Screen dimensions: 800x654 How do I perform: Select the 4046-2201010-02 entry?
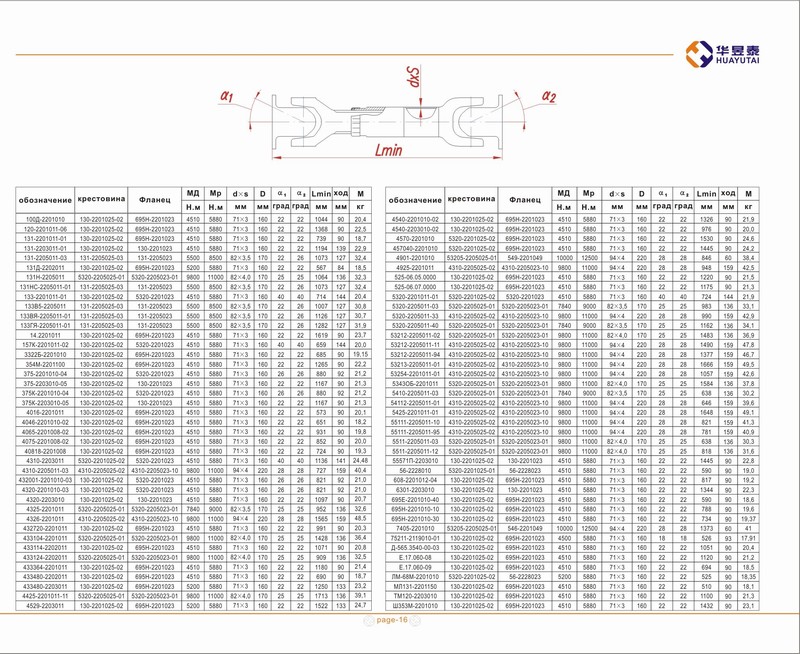(45, 422)
